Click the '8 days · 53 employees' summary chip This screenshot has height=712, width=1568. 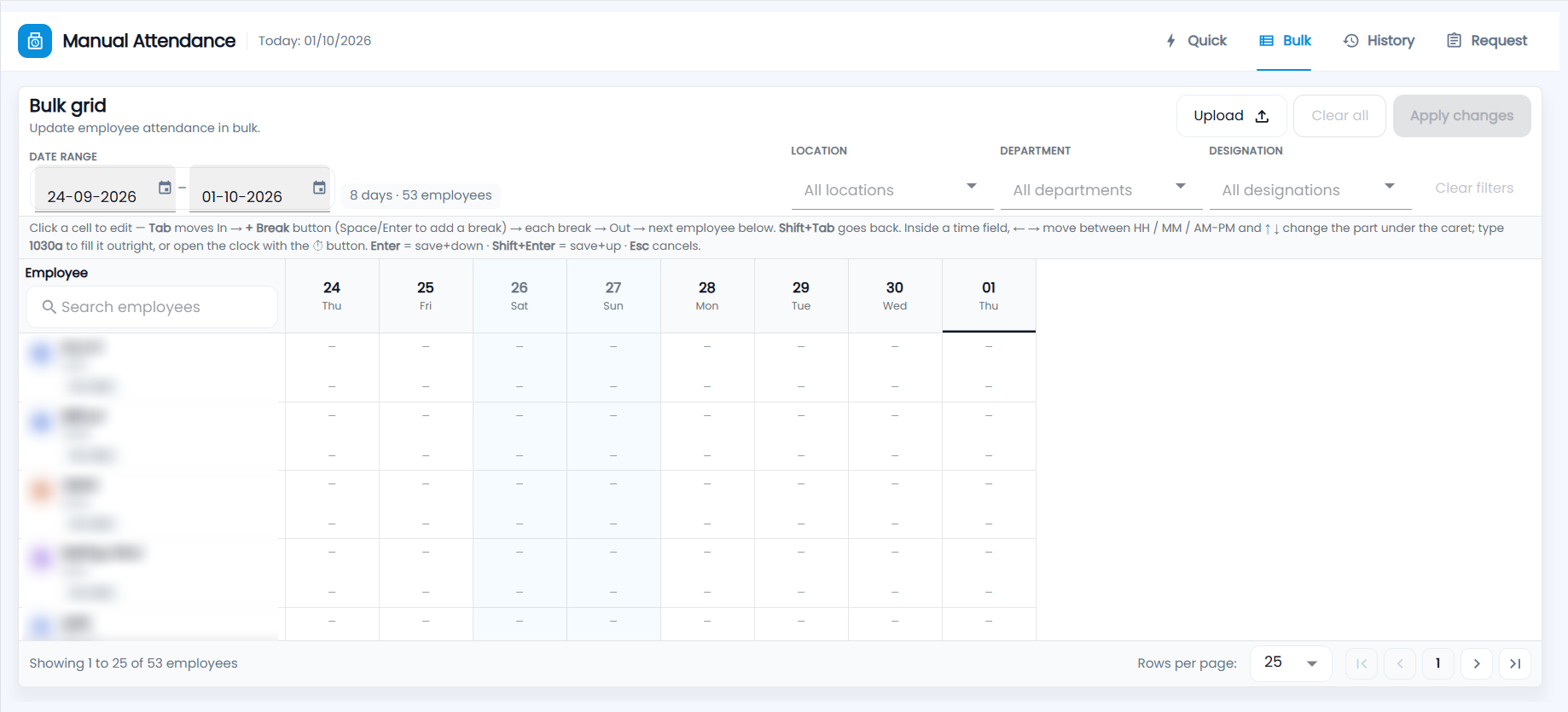421,195
